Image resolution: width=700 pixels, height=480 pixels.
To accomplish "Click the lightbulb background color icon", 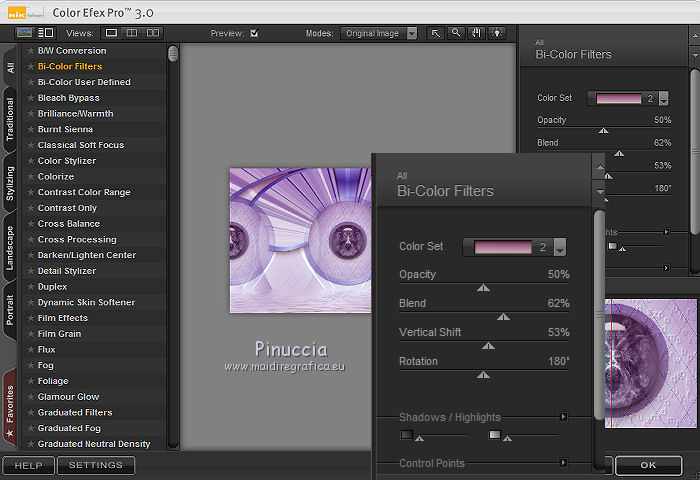I will point(496,33).
